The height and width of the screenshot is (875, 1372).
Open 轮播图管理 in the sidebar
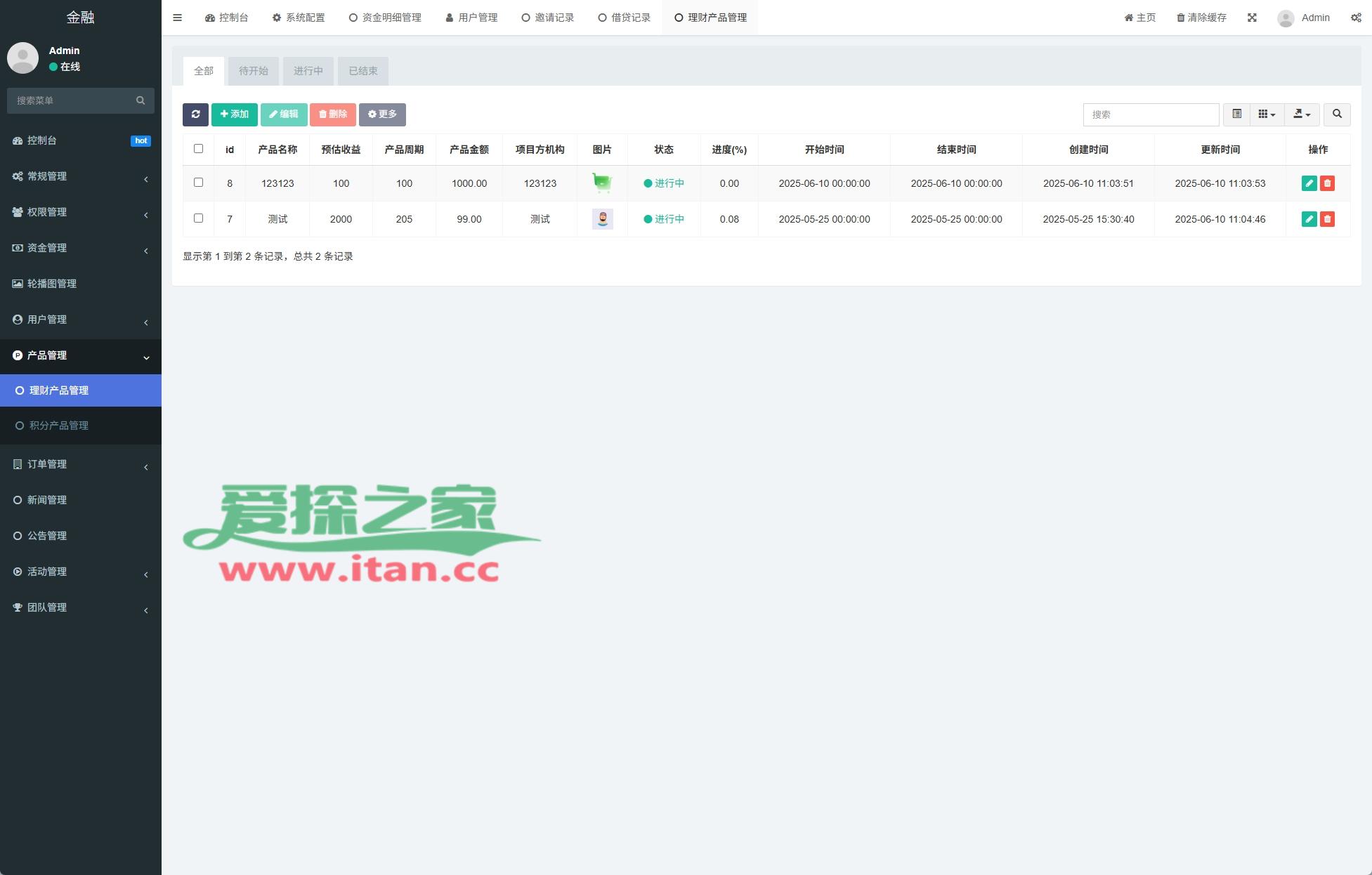pyautogui.click(x=81, y=284)
